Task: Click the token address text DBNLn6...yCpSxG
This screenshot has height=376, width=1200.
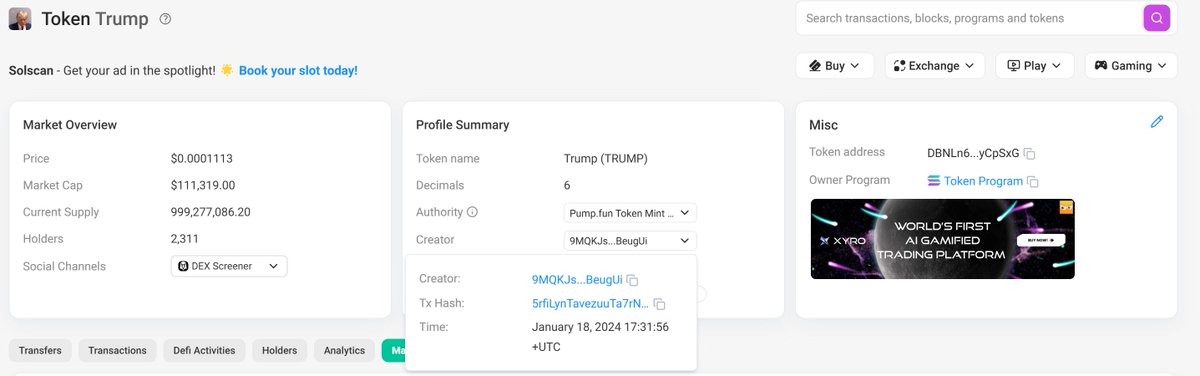Action: point(973,153)
